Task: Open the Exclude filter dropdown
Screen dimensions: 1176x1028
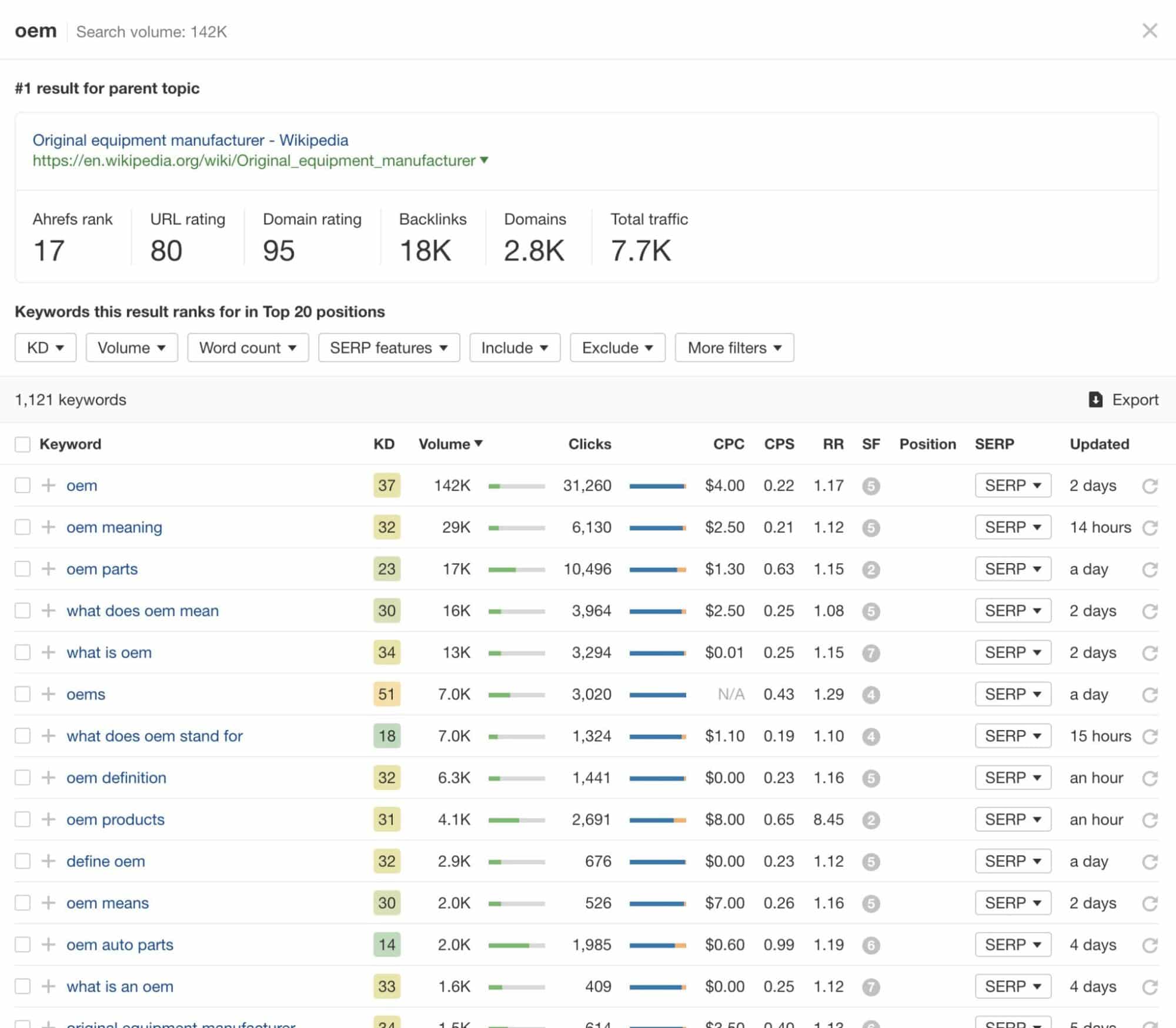Action: [617, 347]
